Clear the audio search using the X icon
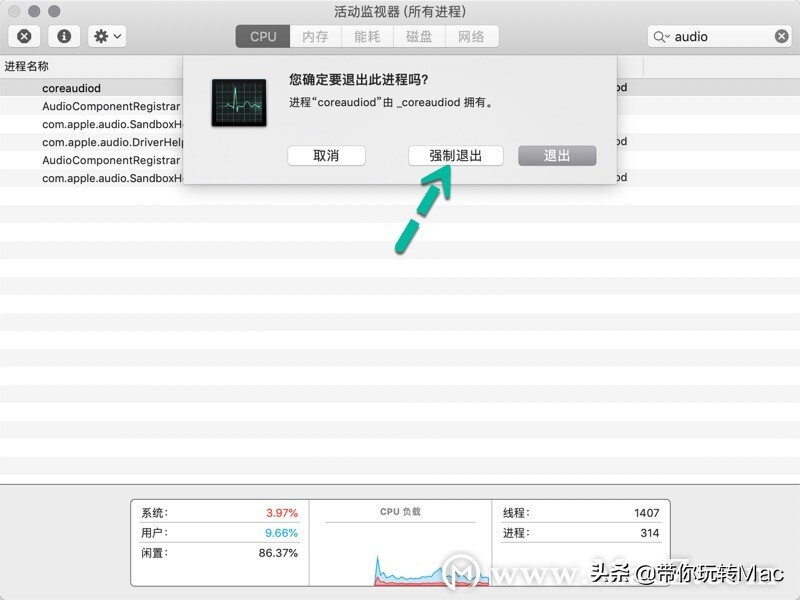This screenshot has height=600, width=800. pos(783,36)
